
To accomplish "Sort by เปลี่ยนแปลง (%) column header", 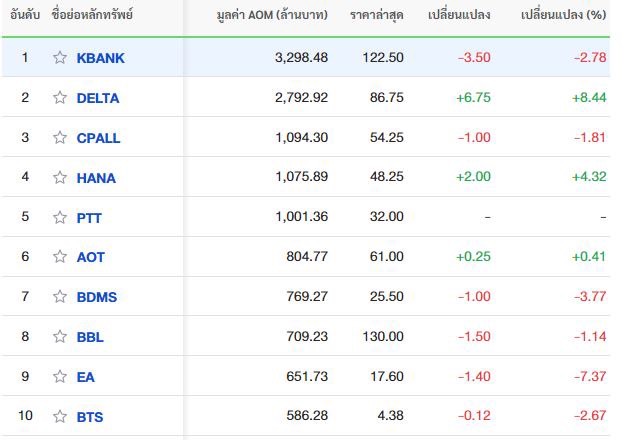I will 563,15.
